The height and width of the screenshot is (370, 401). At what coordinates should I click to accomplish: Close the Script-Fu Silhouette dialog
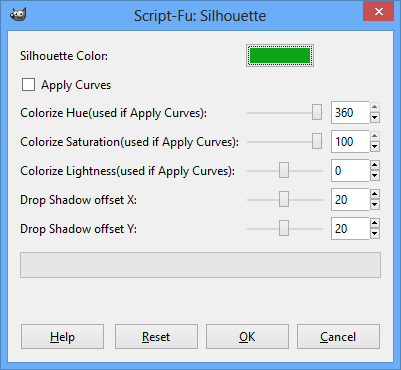[x=379, y=12]
